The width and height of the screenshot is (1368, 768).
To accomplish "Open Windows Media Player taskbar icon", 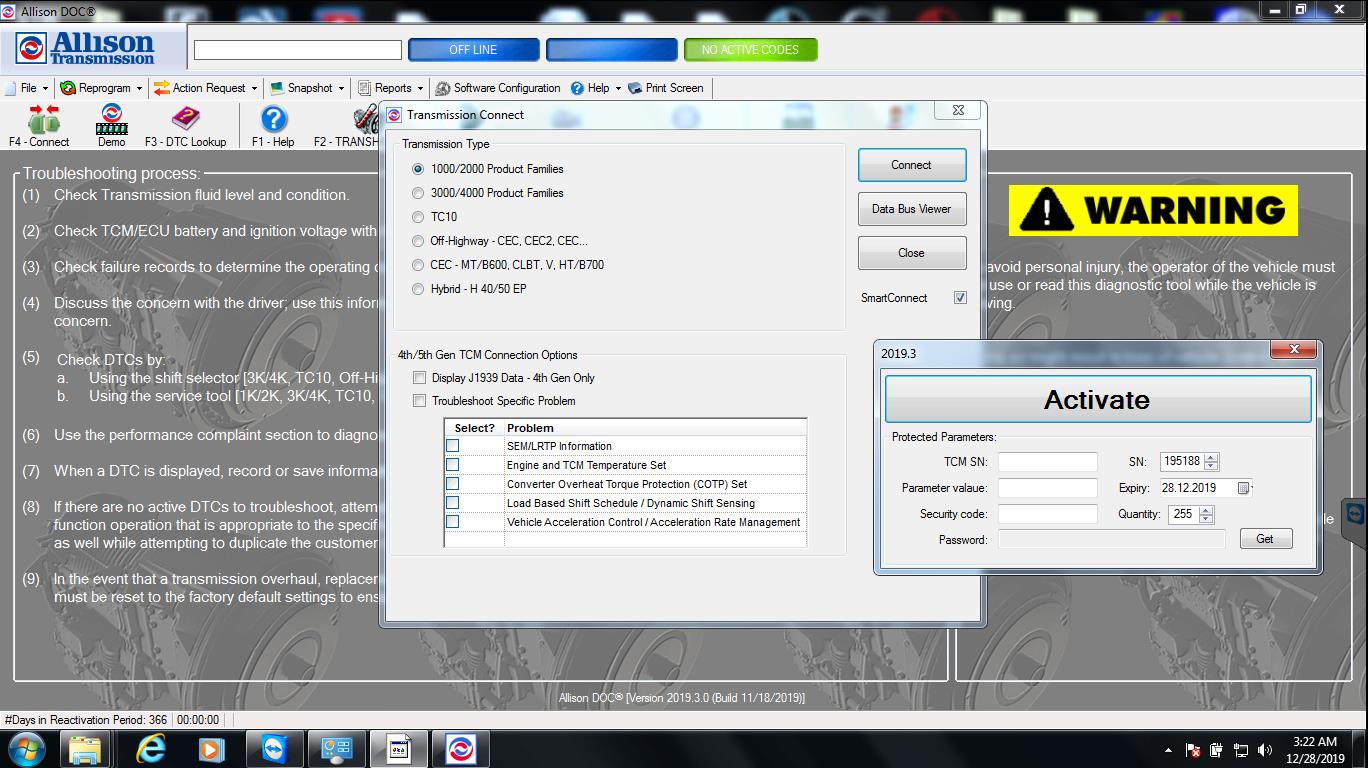I will coord(211,748).
